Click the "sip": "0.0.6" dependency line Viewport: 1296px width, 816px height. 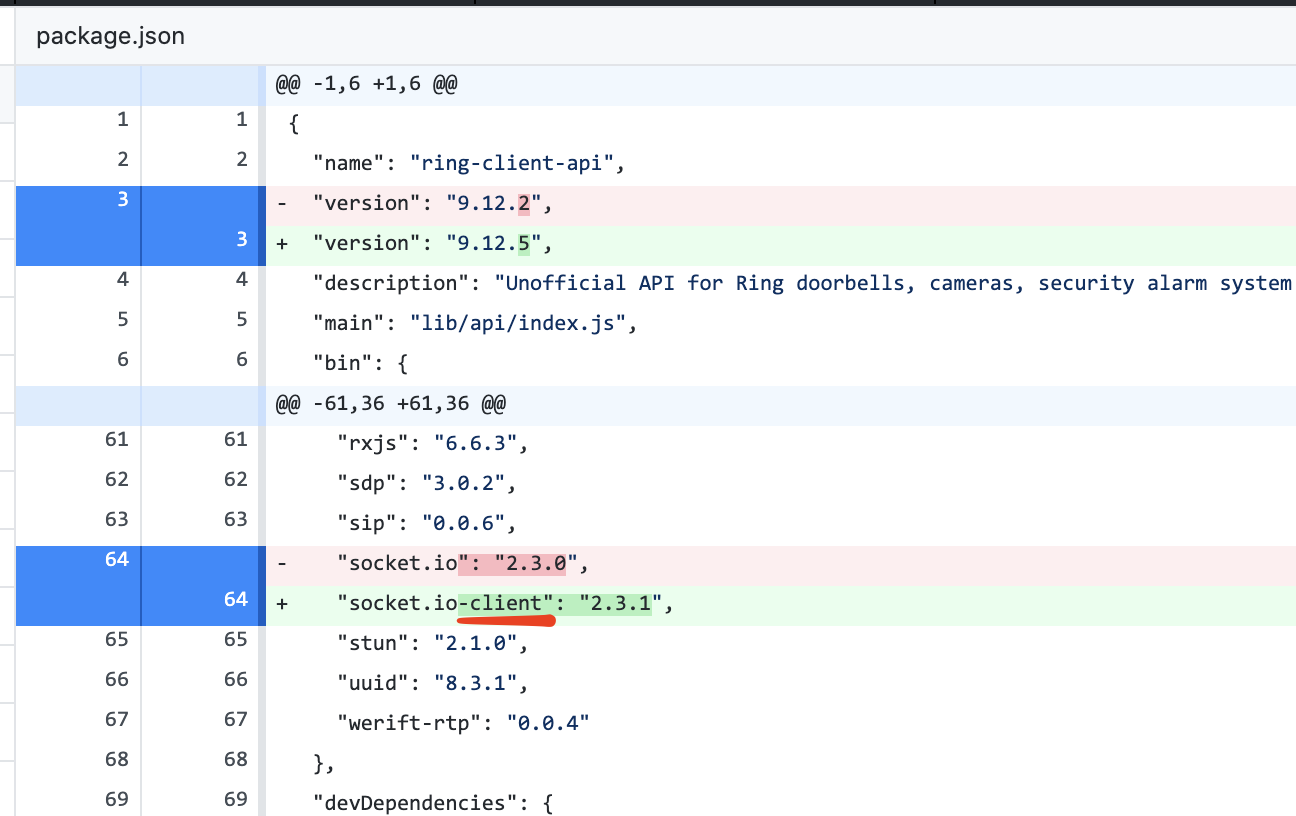(x=781, y=523)
